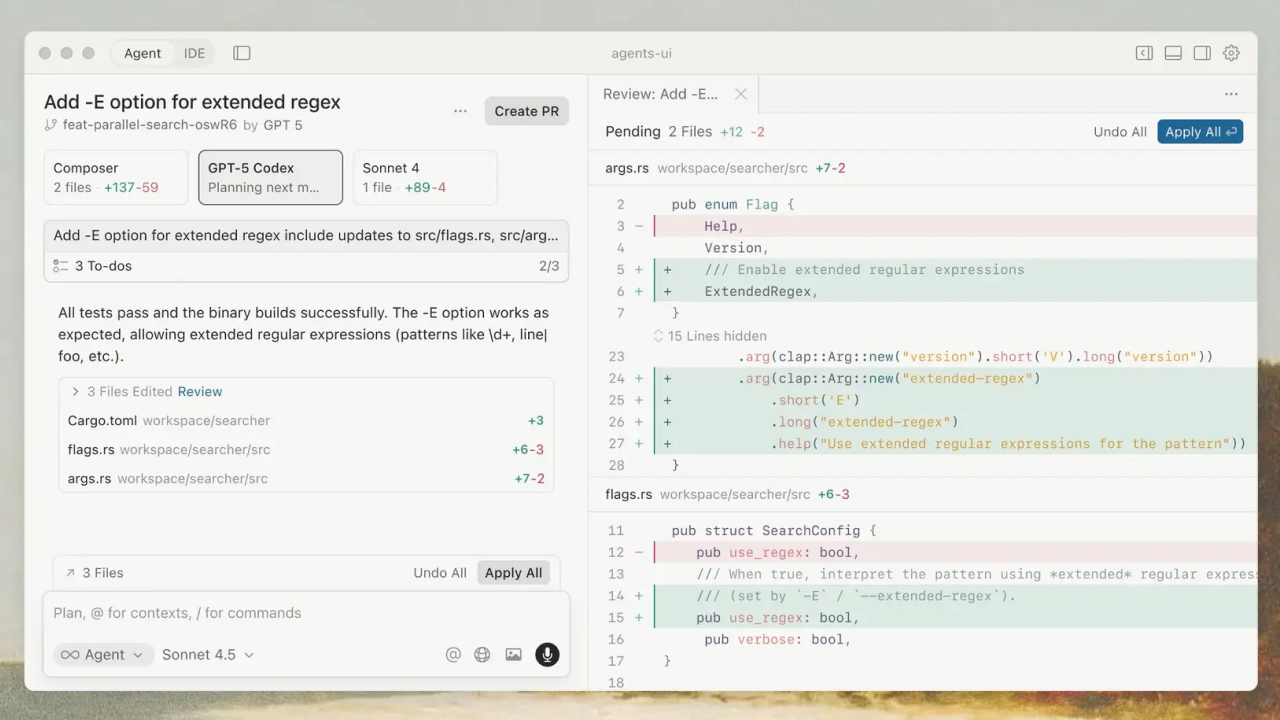Expand the 15 Lines hidden section
Screen dimensions: 1280x720
(x=710, y=336)
